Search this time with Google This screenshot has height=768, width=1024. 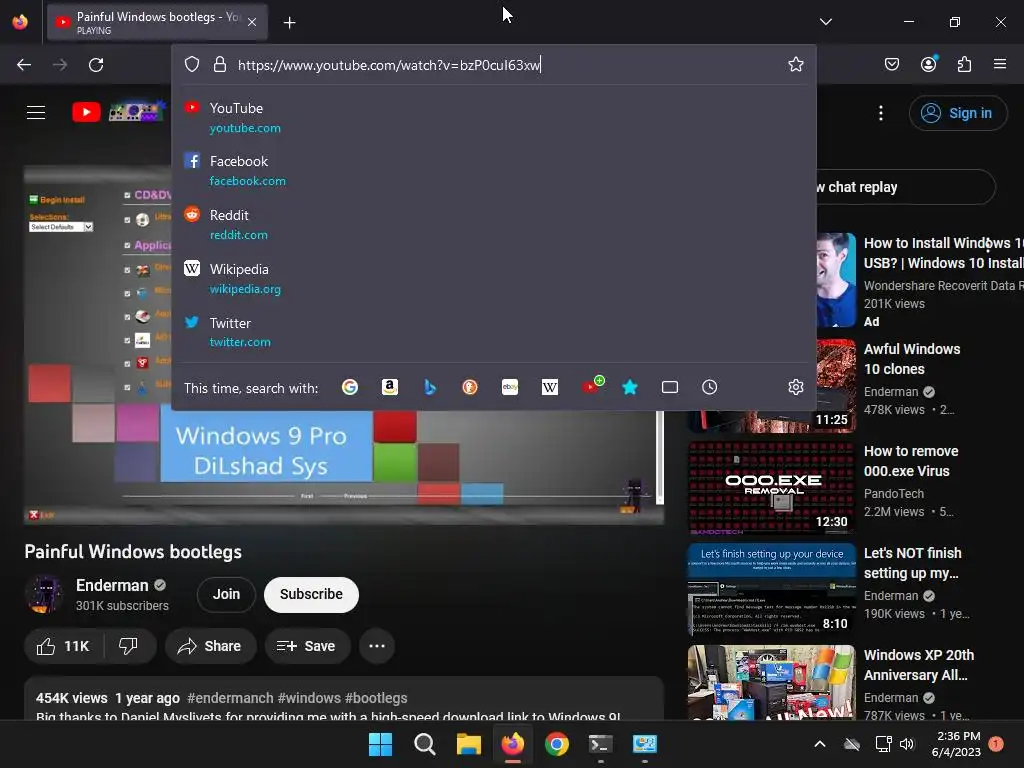tap(350, 387)
